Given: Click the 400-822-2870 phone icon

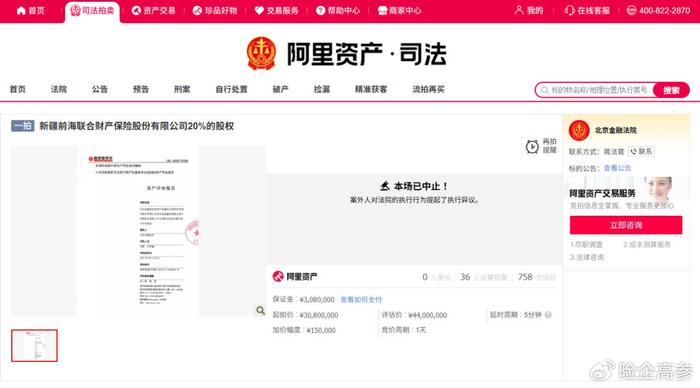Looking at the screenshot, I should [x=631, y=10].
